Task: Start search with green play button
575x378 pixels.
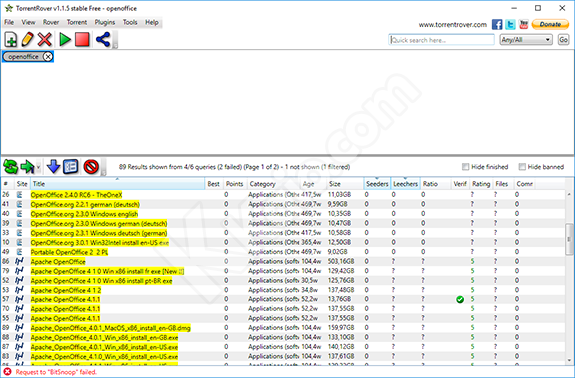Action: [x=65, y=40]
